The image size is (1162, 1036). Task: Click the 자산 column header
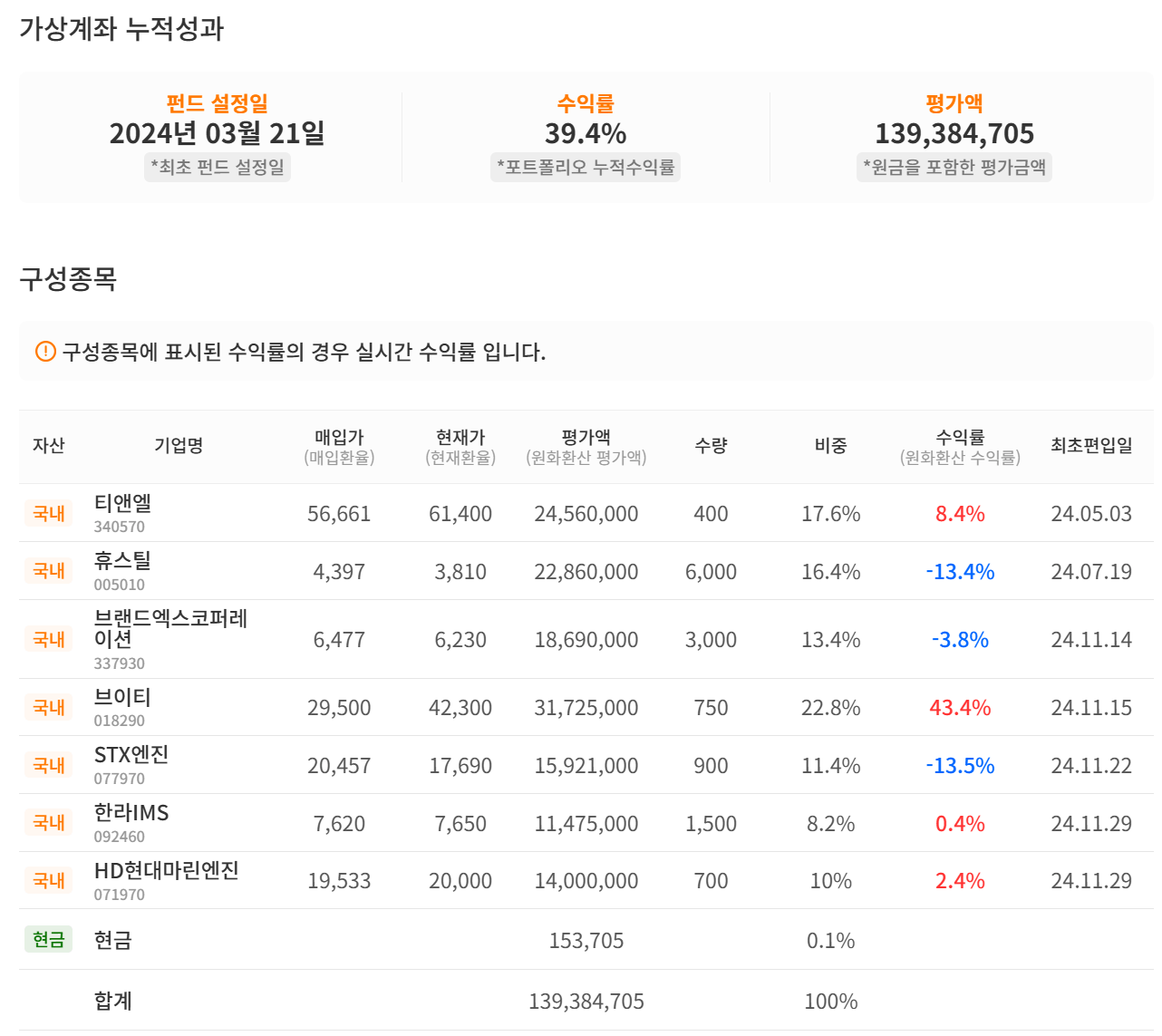click(x=49, y=446)
